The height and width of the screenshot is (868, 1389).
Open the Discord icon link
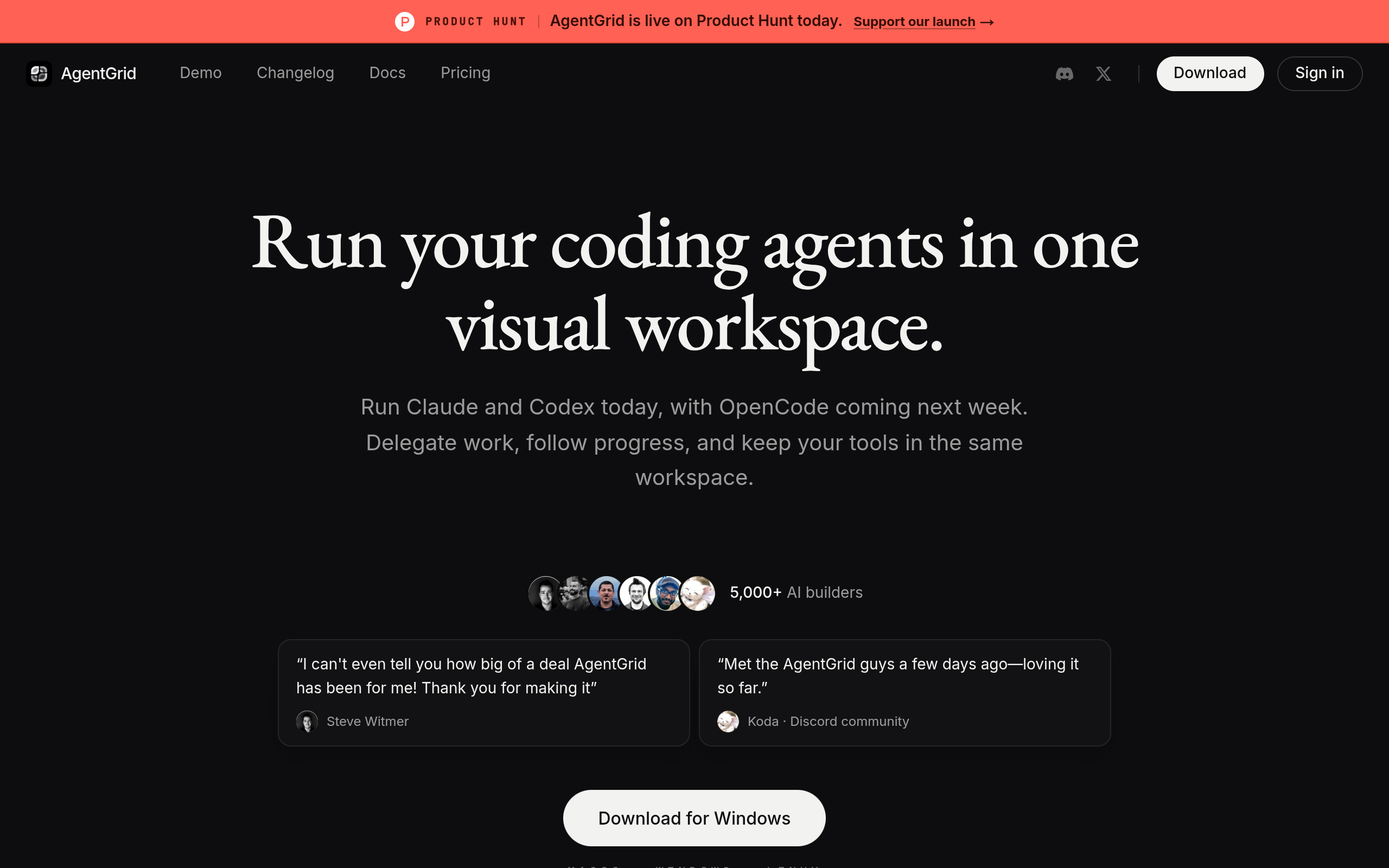tap(1064, 73)
